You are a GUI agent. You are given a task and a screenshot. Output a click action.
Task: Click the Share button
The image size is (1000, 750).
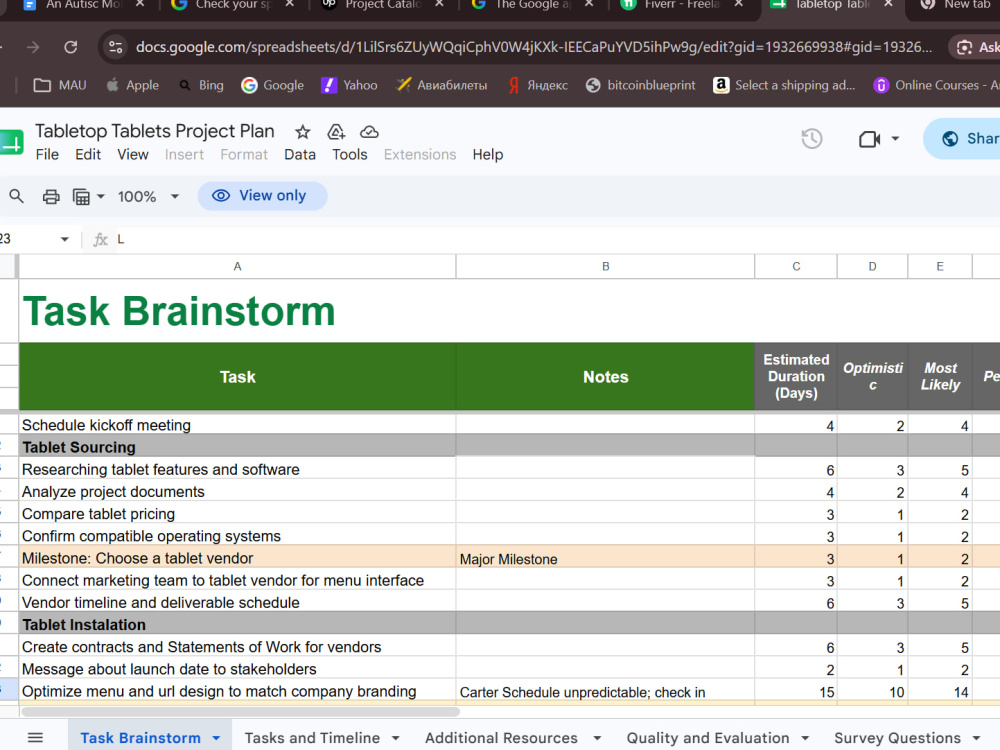click(964, 138)
